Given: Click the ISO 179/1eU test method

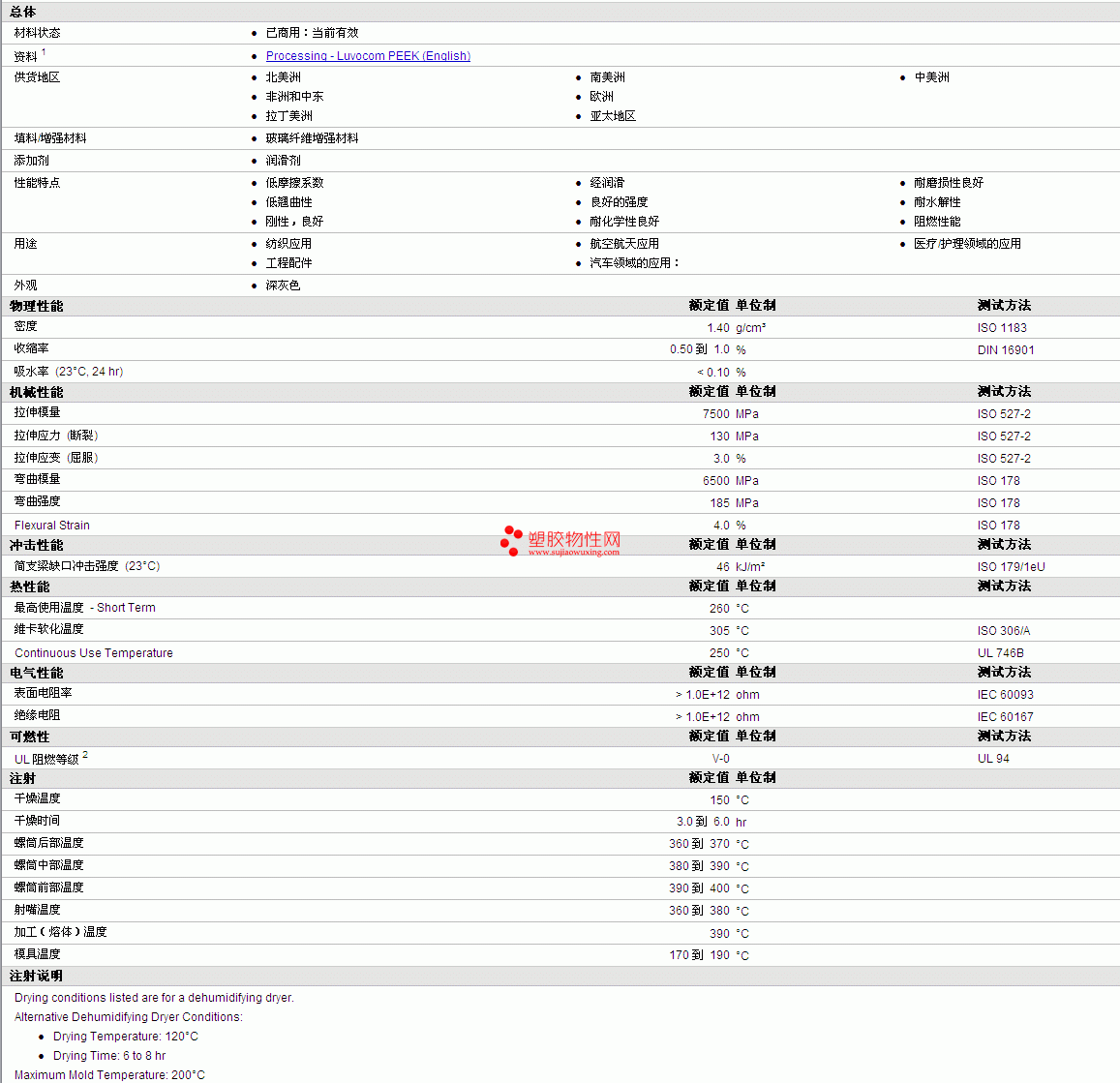Looking at the screenshot, I should 1012,567.
